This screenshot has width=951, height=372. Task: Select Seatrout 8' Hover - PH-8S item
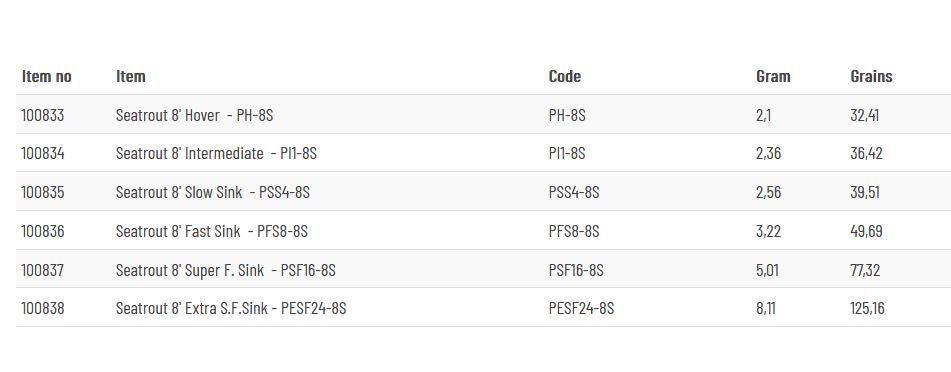195,115
